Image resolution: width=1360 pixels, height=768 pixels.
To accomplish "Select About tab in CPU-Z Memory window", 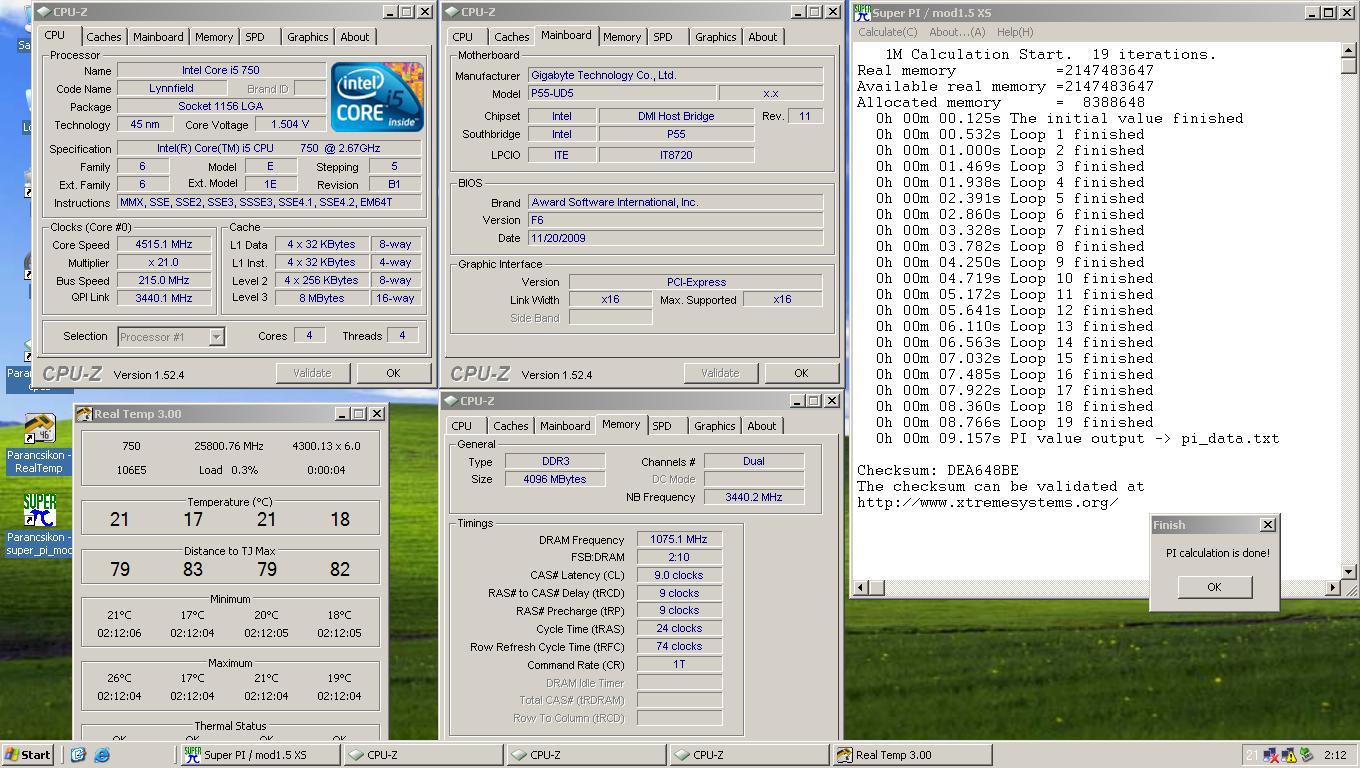I will tap(762, 426).
